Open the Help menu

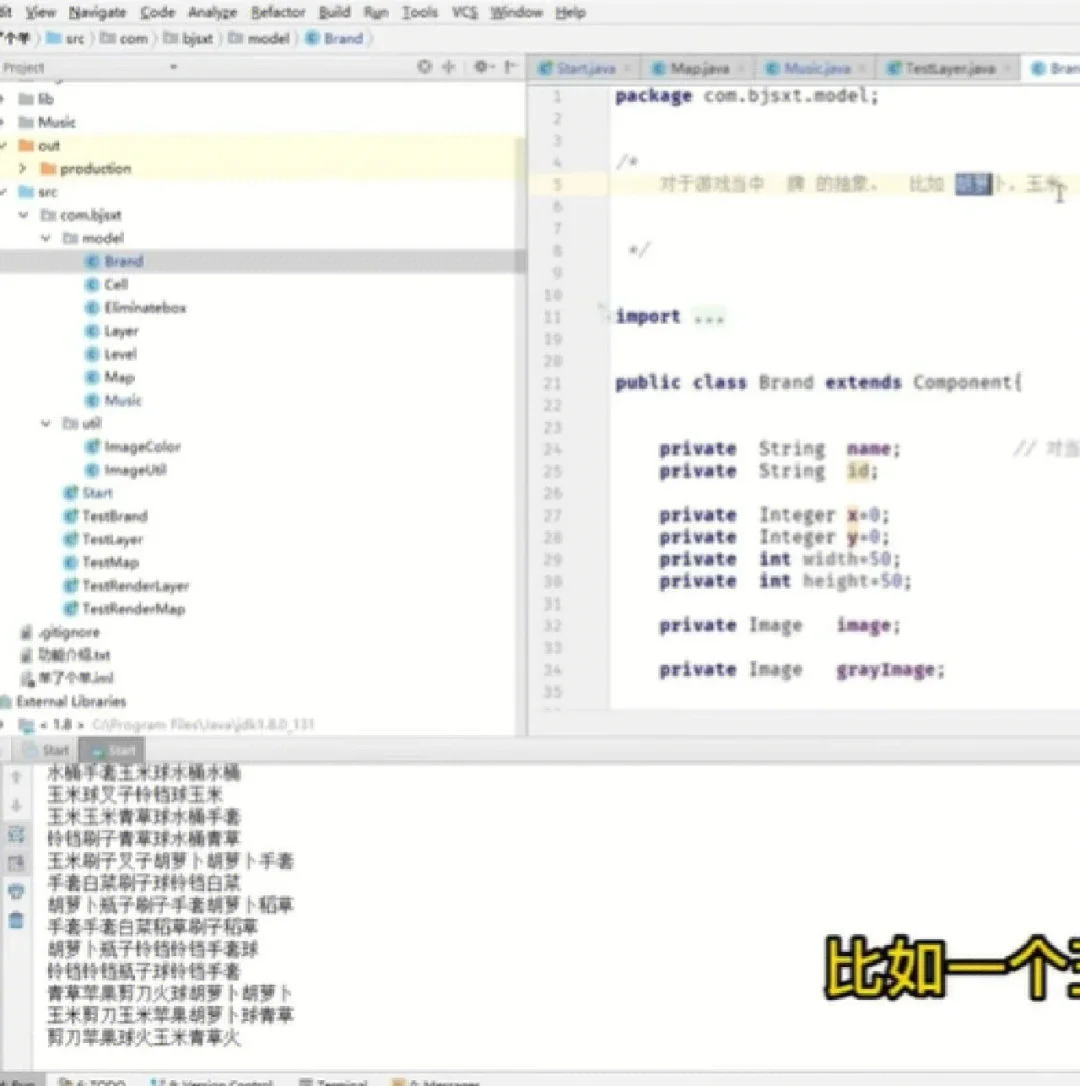570,12
